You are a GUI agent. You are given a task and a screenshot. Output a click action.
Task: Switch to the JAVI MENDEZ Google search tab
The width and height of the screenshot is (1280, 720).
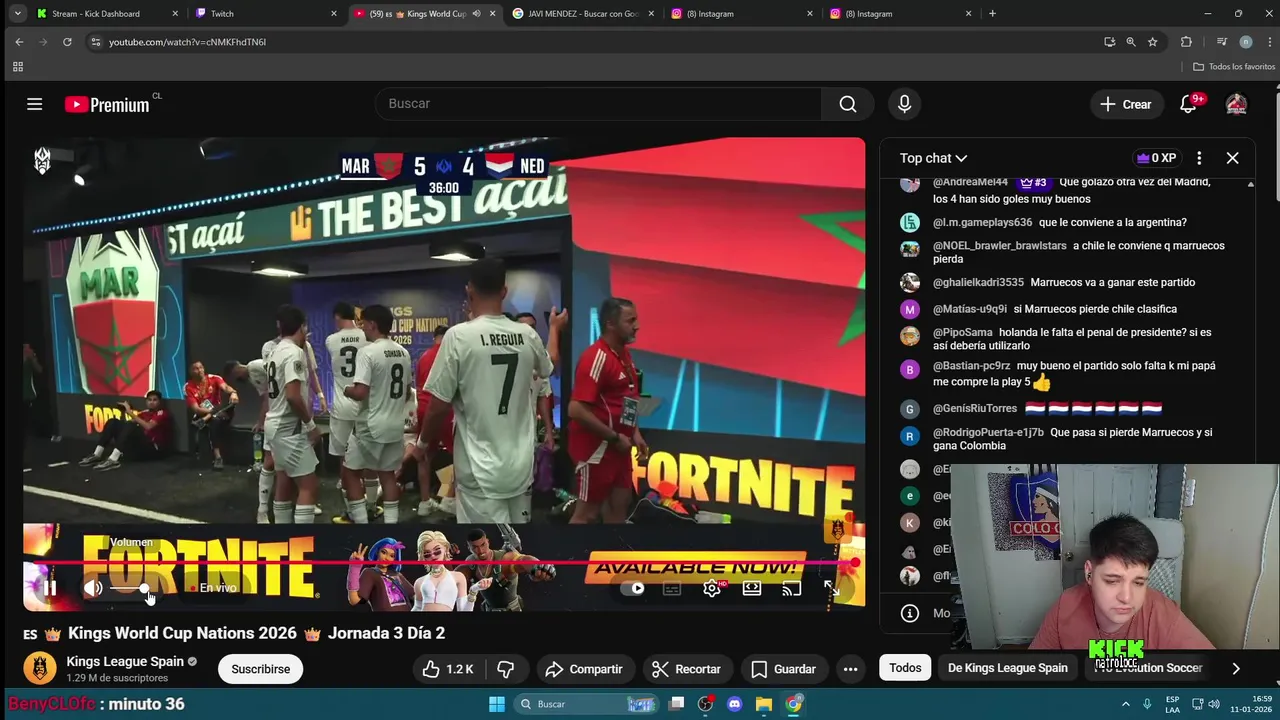pos(583,14)
